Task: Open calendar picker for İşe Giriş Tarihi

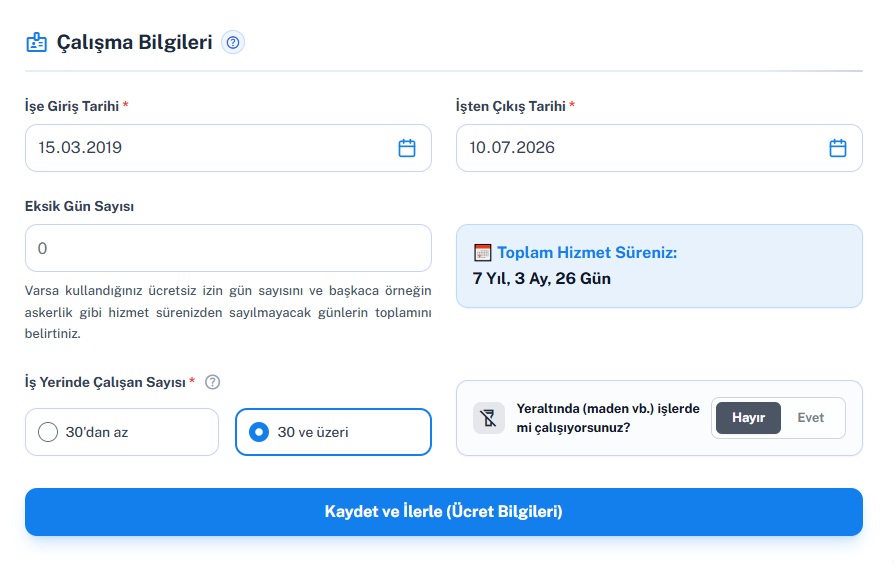Action: click(407, 148)
